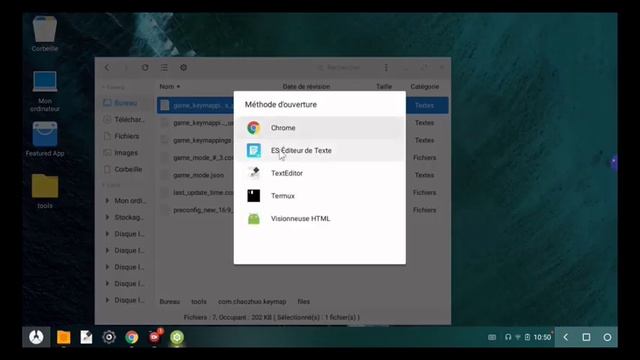Tap the Android back navigation button
The height and width of the screenshot is (360, 640).
(x=566, y=337)
